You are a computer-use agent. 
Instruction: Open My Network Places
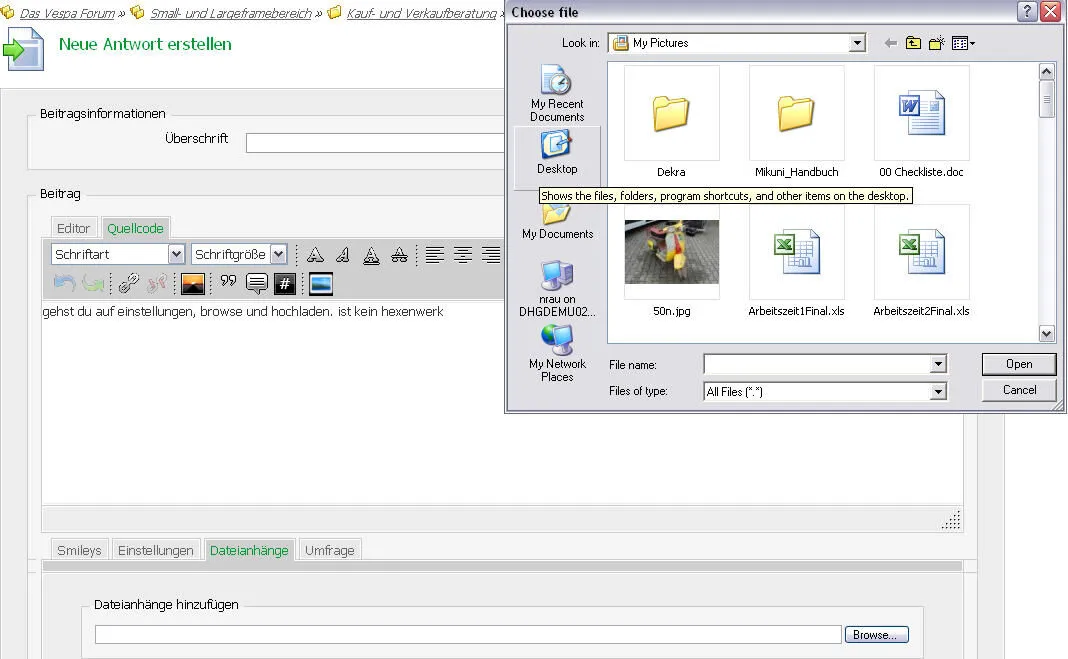tap(557, 352)
